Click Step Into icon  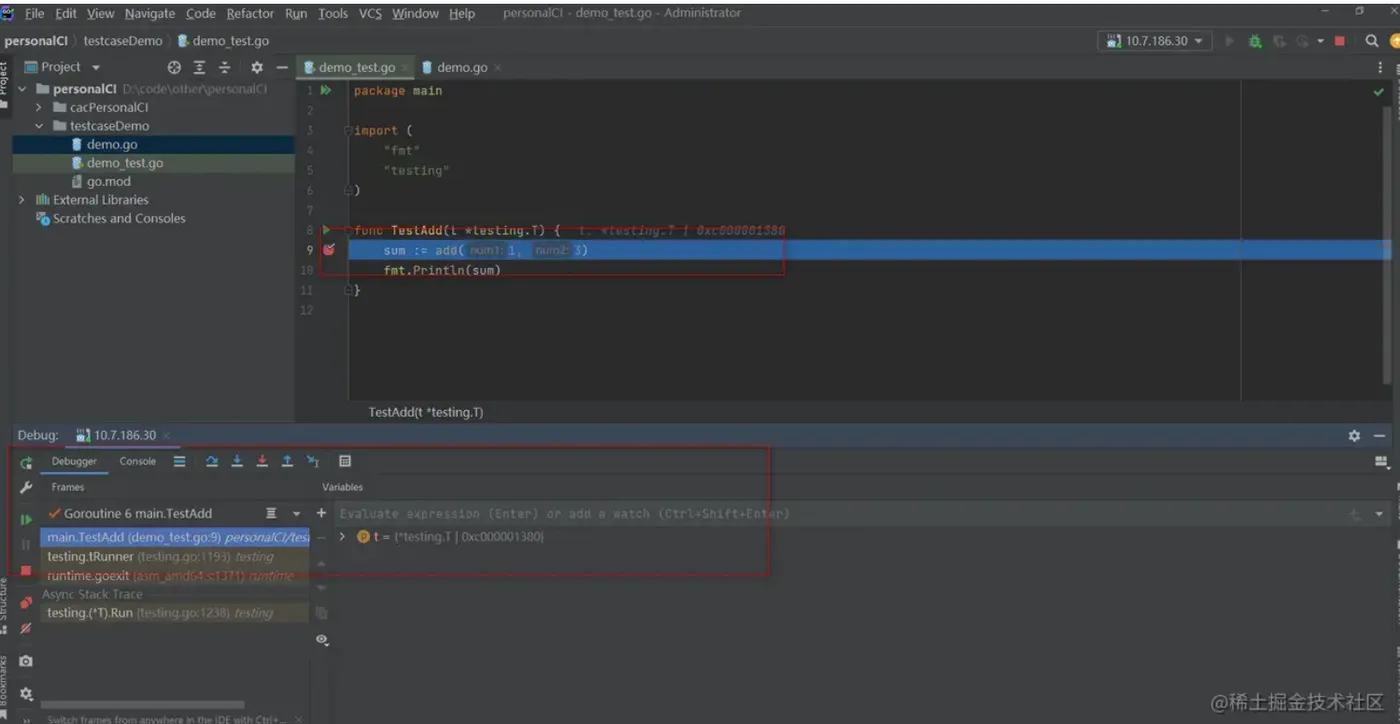[x=237, y=461]
